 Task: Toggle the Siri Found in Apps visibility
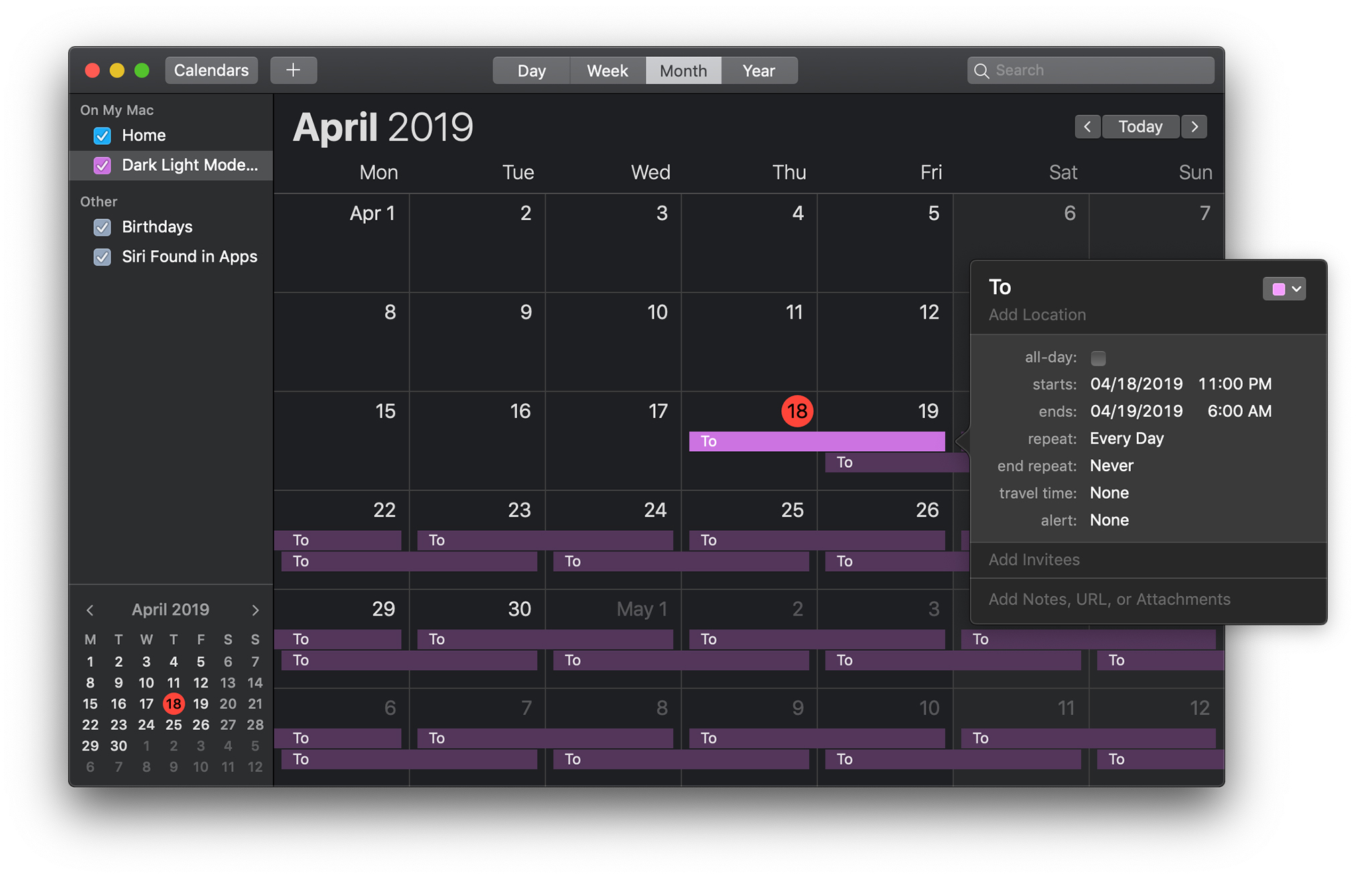pyautogui.click(x=100, y=256)
